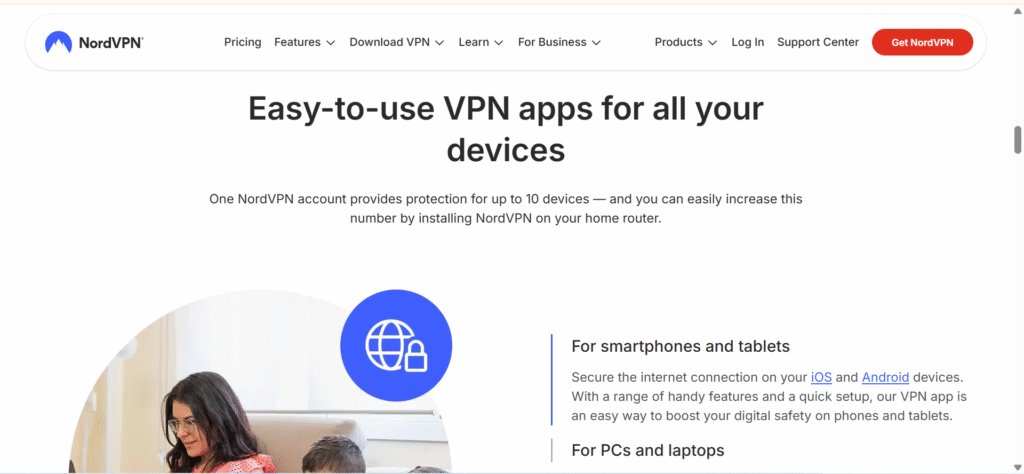1024x474 pixels.
Task: Open the Download VPN dropdown menu
Action: [x=396, y=42]
